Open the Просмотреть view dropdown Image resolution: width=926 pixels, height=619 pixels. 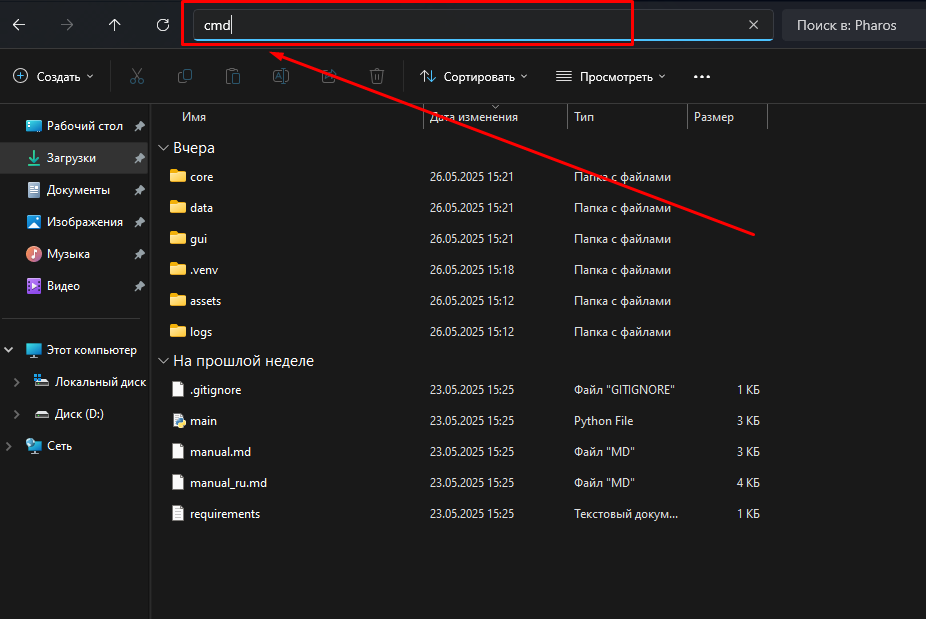(611, 77)
